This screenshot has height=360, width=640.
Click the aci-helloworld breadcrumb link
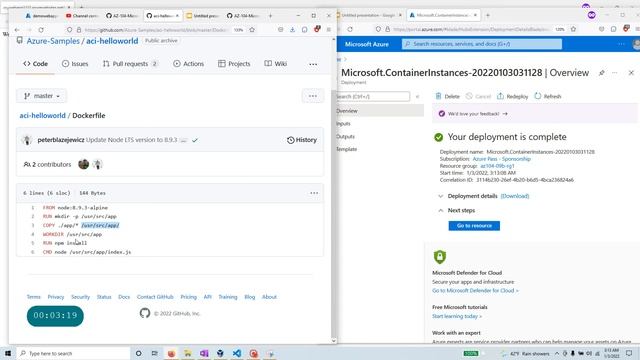point(42,116)
